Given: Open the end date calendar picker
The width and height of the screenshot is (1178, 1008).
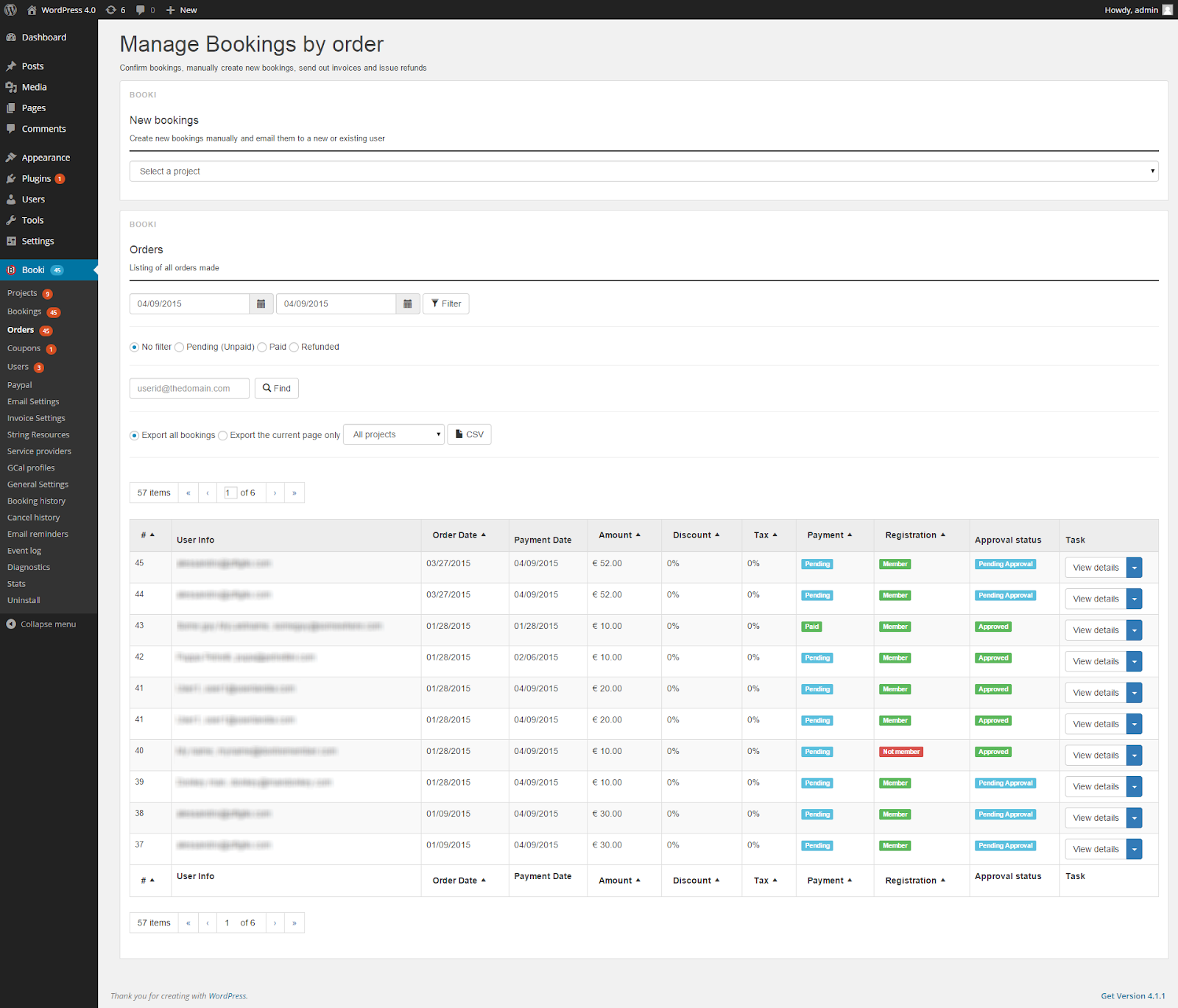Looking at the screenshot, I should pyautogui.click(x=407, y=304).
